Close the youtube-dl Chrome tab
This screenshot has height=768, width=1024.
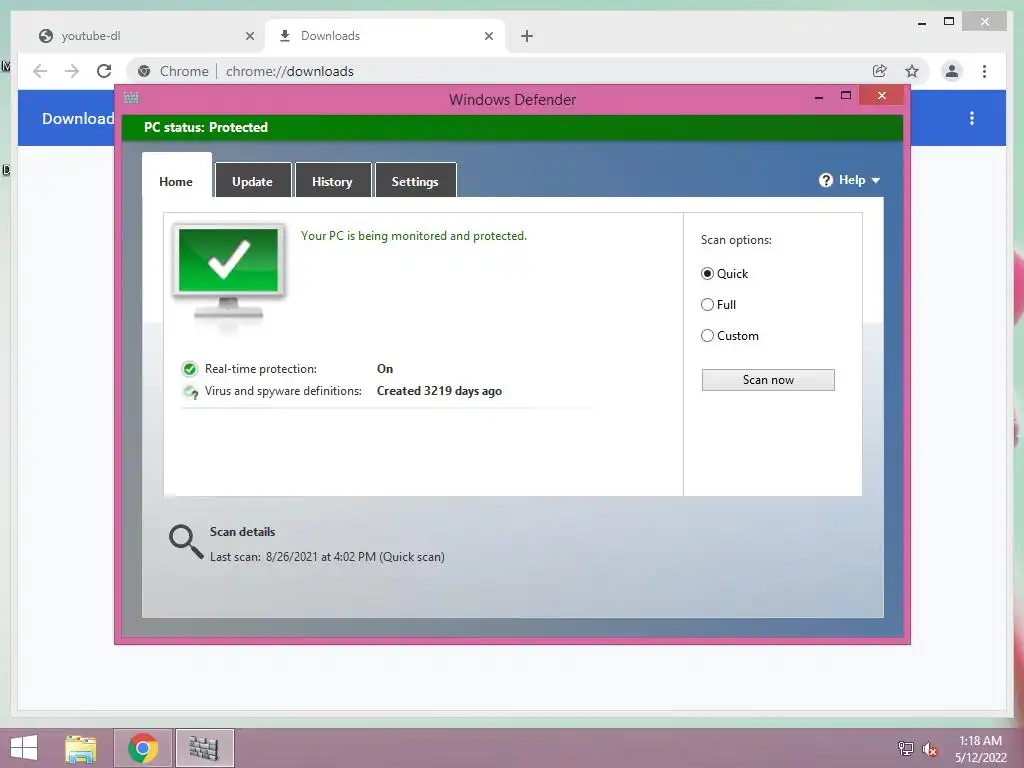pyautogui.click(x=249, y=36)
